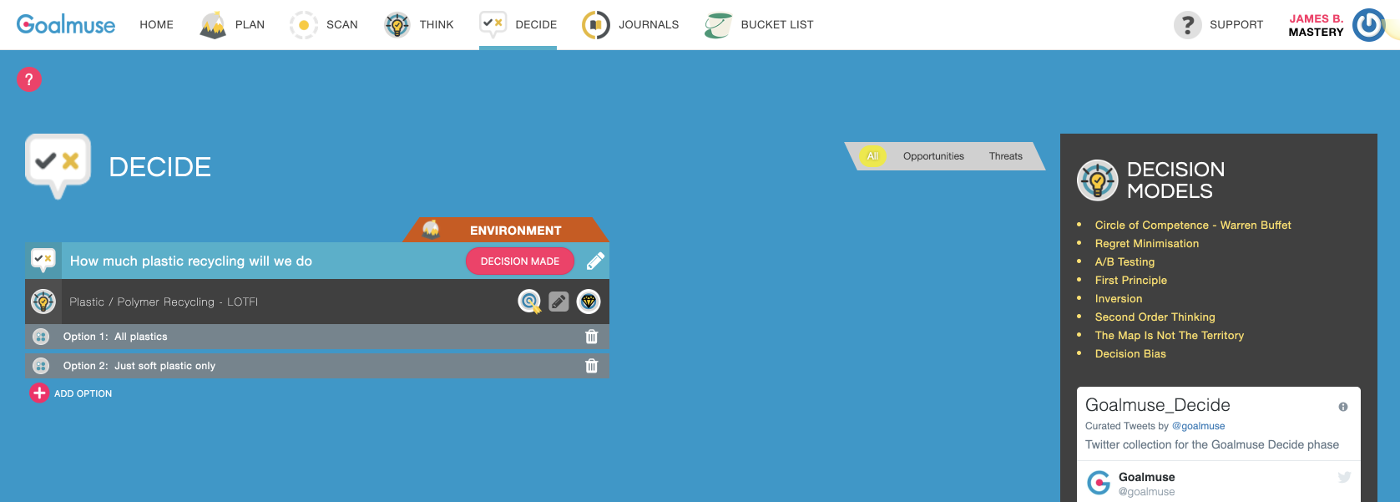
Task: Select the All filter
Action: click(x=872, y=156)
